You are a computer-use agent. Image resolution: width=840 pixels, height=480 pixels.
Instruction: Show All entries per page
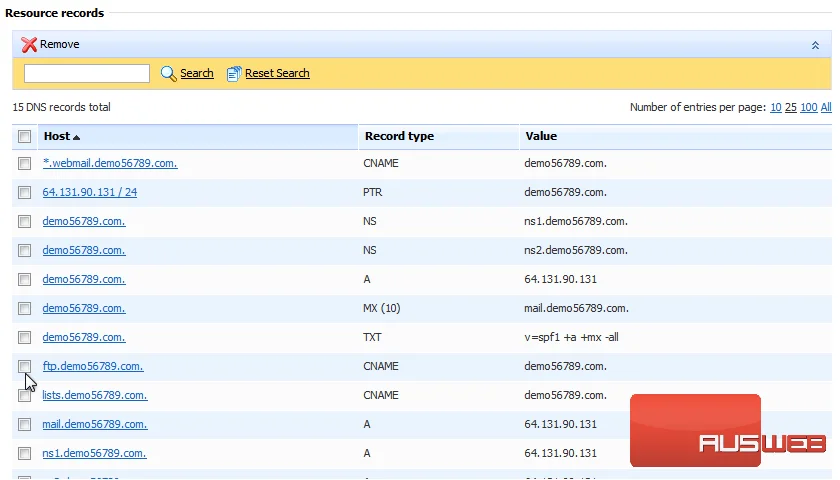click(x=826, y=107)
